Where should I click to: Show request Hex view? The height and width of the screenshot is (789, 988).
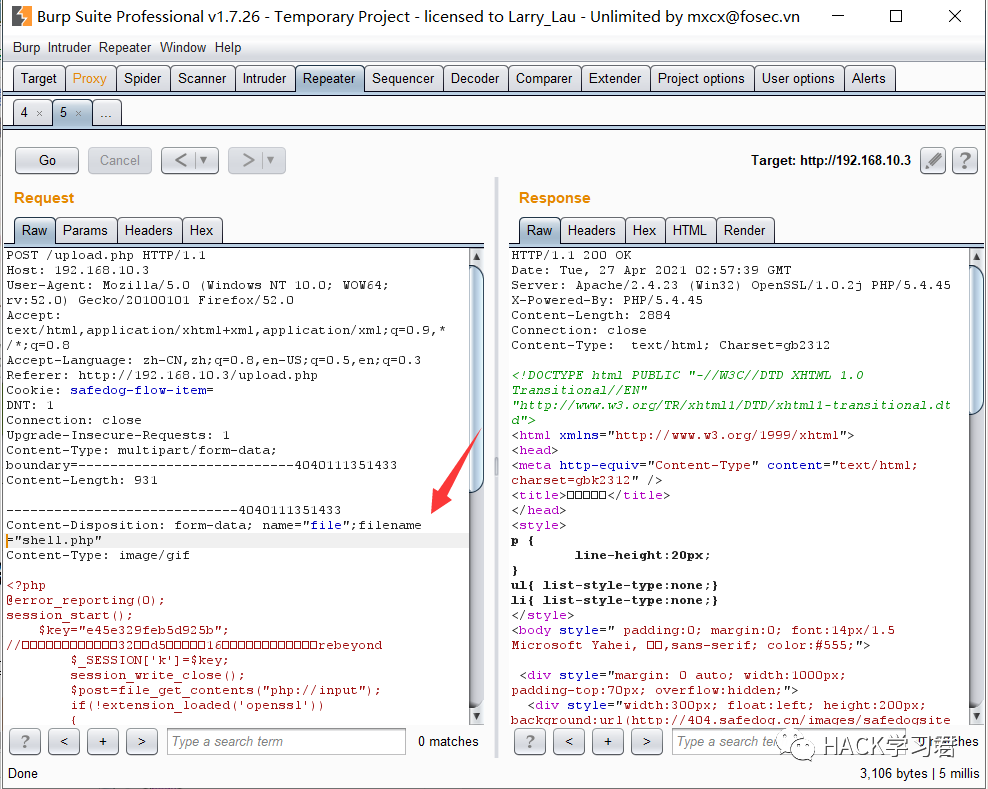pos(201,231)
